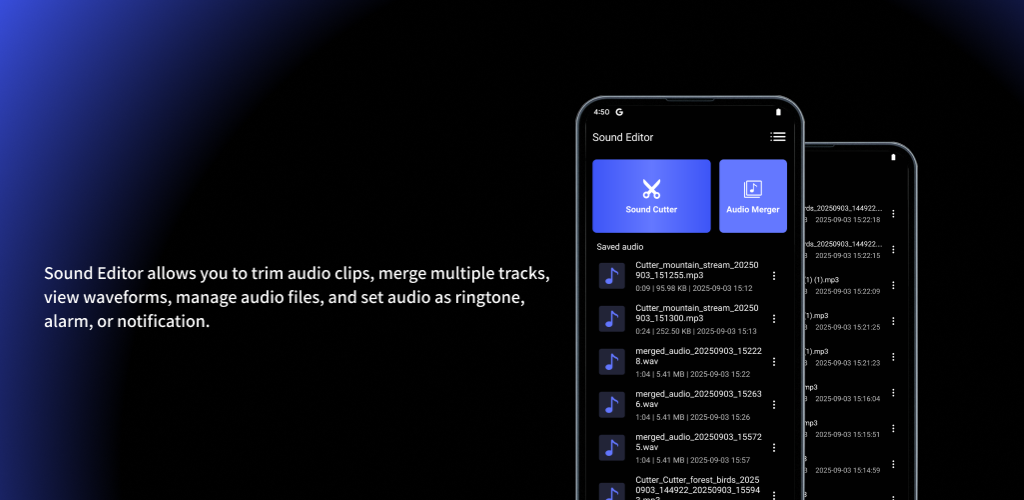Open the Sound Cutter scissors tool
This screenshot has width=1024, height=500.
(651, 195)
